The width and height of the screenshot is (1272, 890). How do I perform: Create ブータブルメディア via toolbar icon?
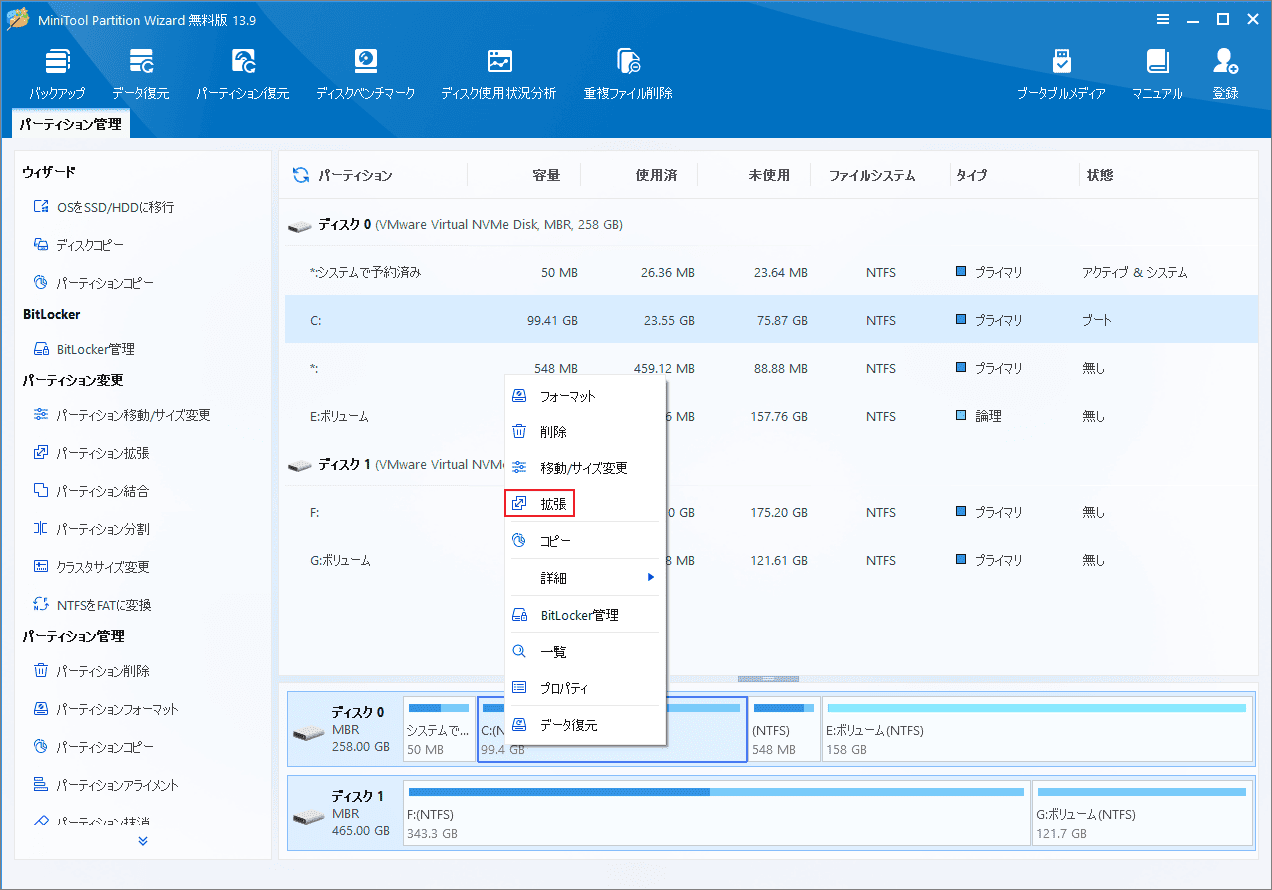1061,74
